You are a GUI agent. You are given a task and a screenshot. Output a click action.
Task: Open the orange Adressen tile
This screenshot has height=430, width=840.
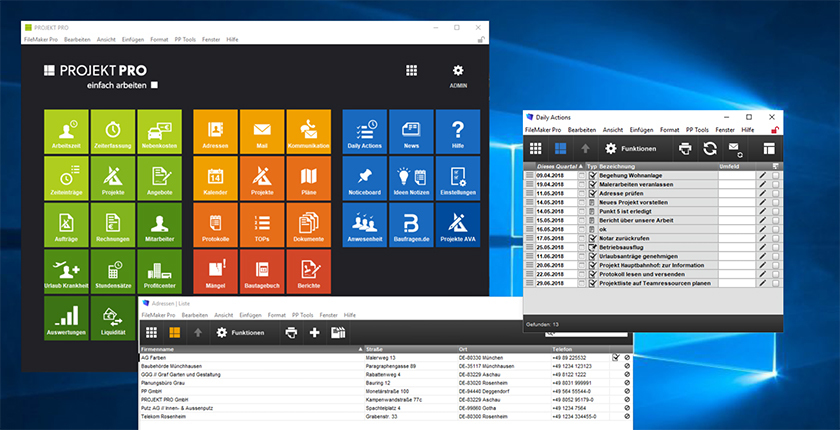coord(215,132)
